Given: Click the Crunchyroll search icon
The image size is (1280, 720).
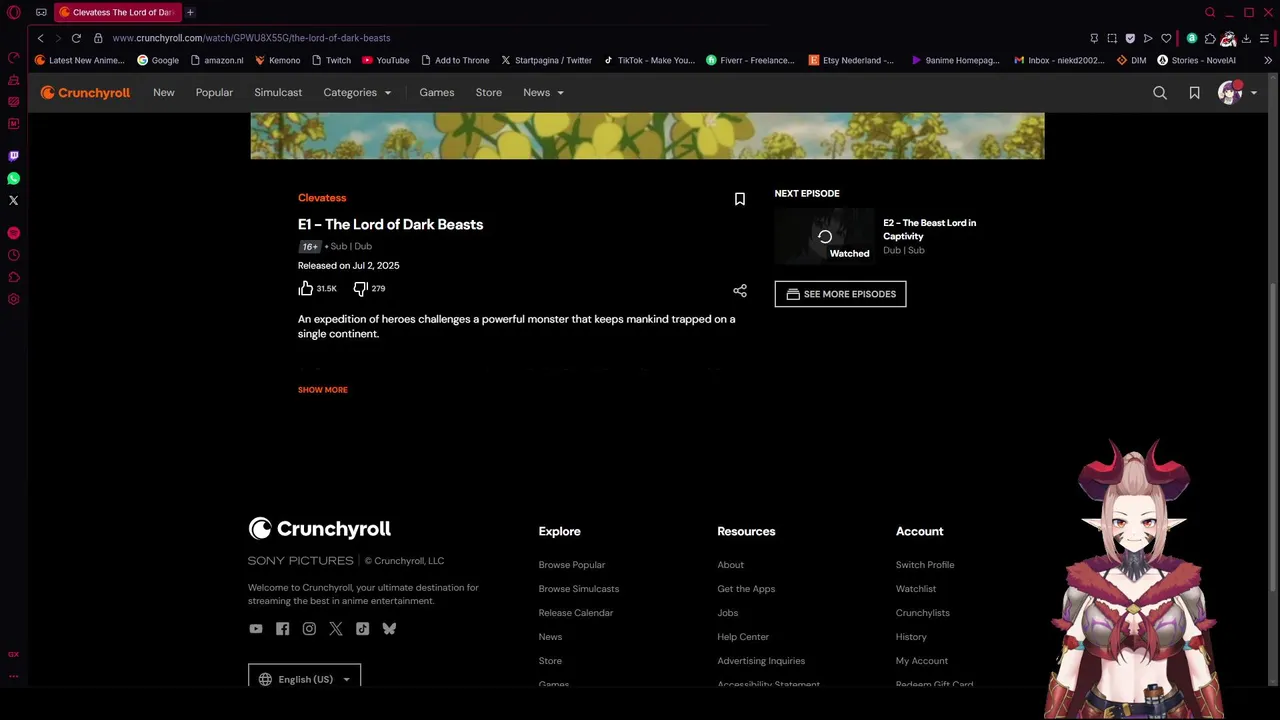Looking at the screenshot, I should [x=1160, y=93].
